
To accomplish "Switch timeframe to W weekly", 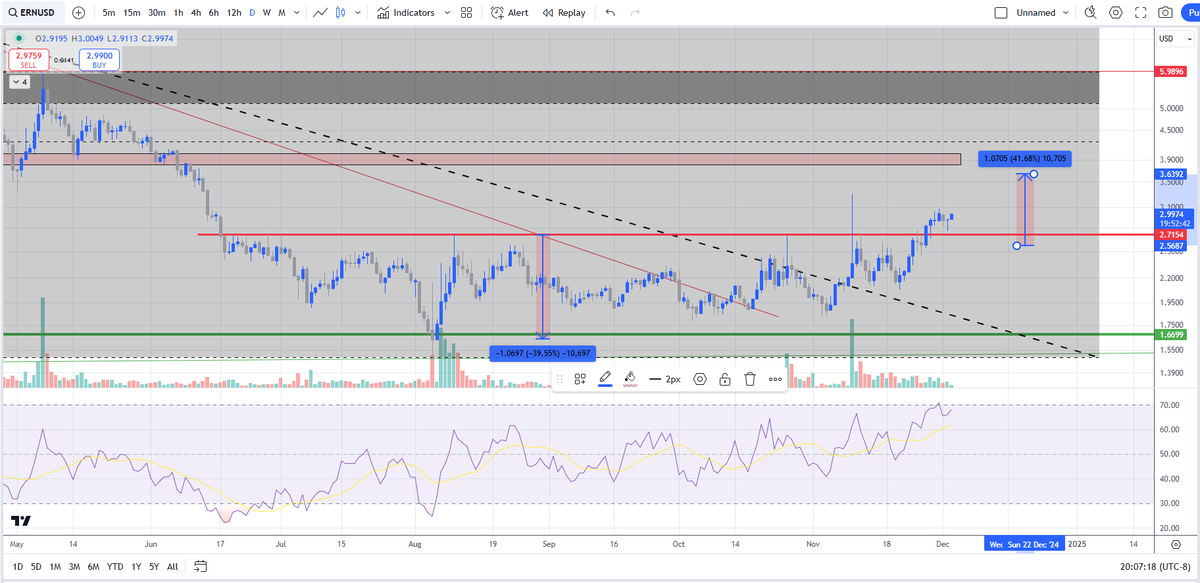I will pos(266,12).
